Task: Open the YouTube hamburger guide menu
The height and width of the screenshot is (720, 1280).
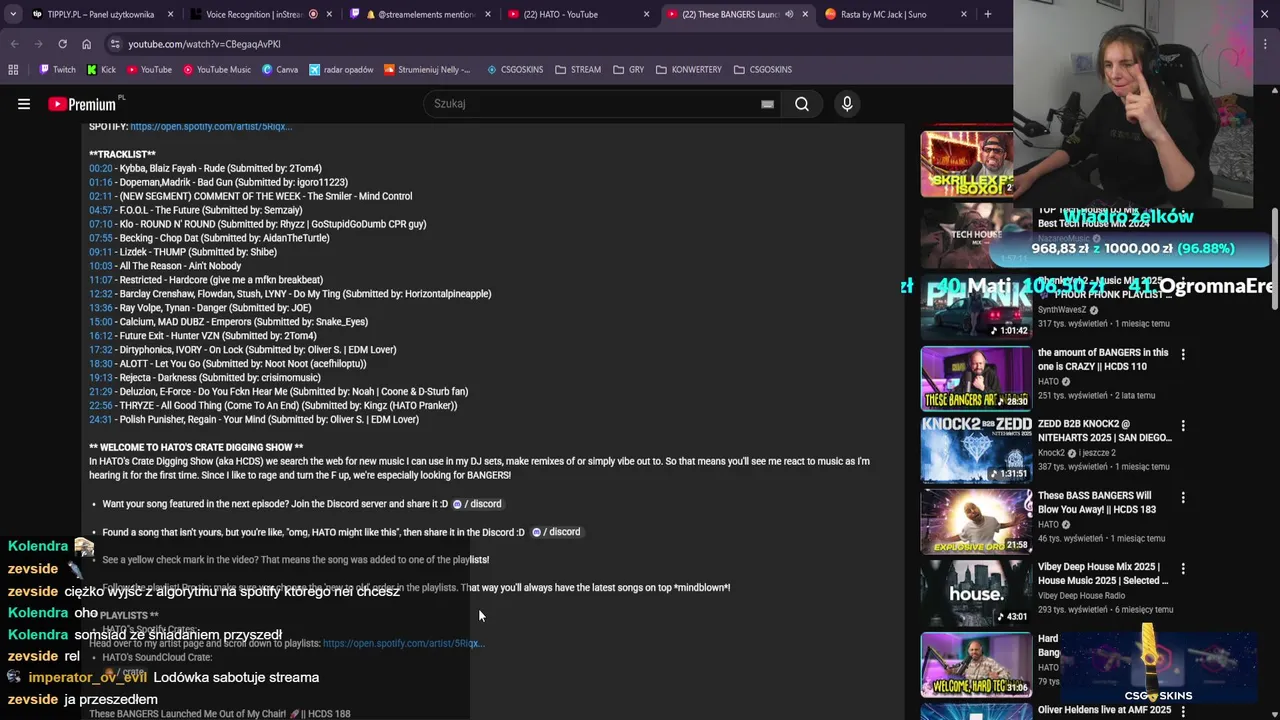Action: (x=24, y=104)
